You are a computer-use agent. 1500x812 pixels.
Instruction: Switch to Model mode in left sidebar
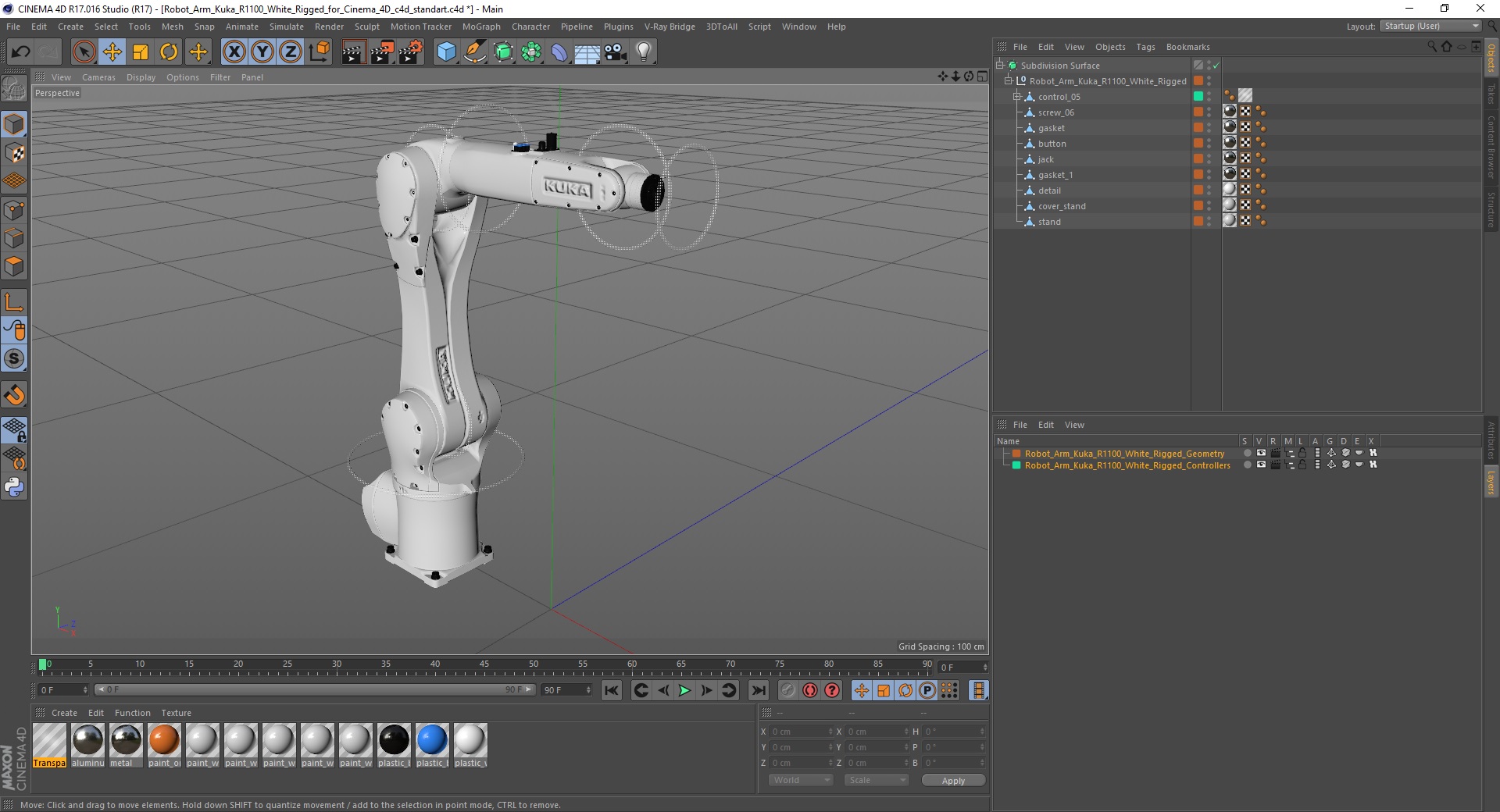tap(14, 124)
